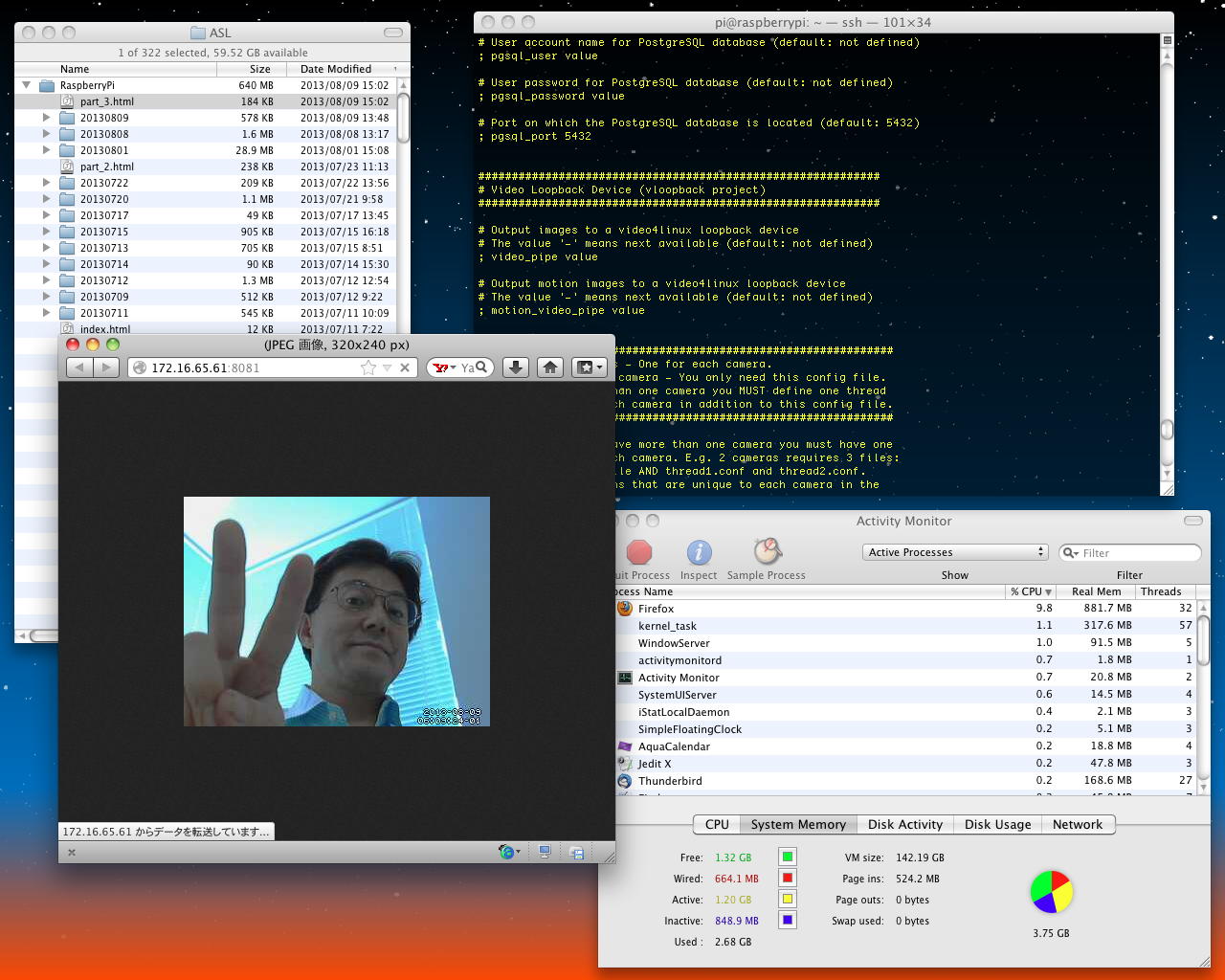Switch to the Disk Usage tab
This screenshot has width=1225, height=980.
[997, 824]
